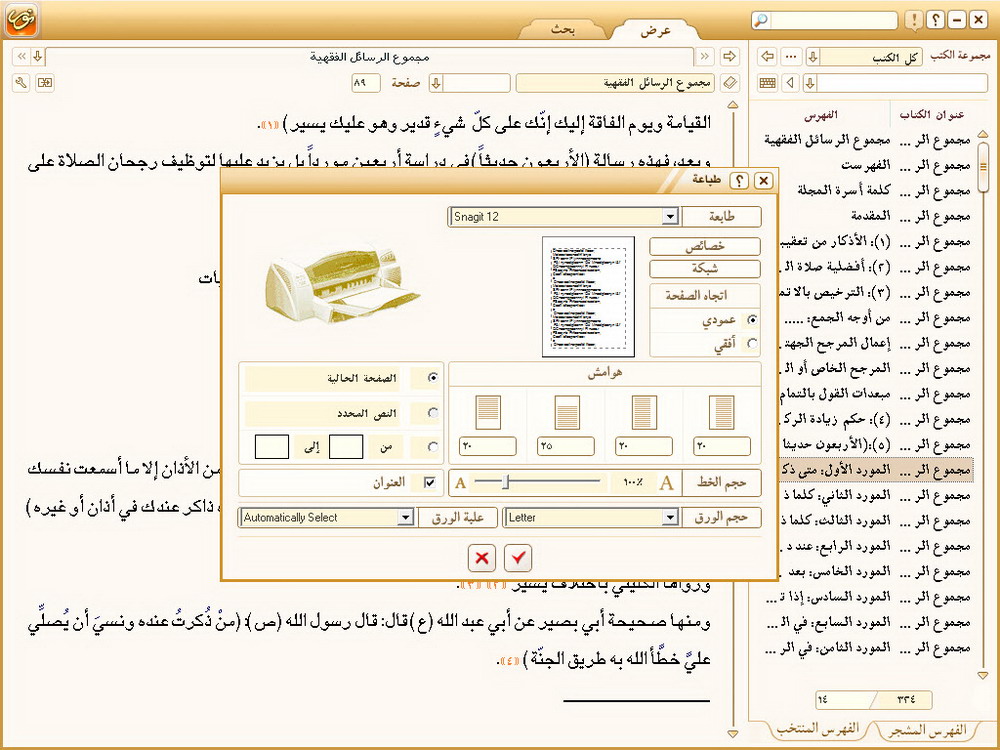Select the المقدمة index row

point(867,216)
